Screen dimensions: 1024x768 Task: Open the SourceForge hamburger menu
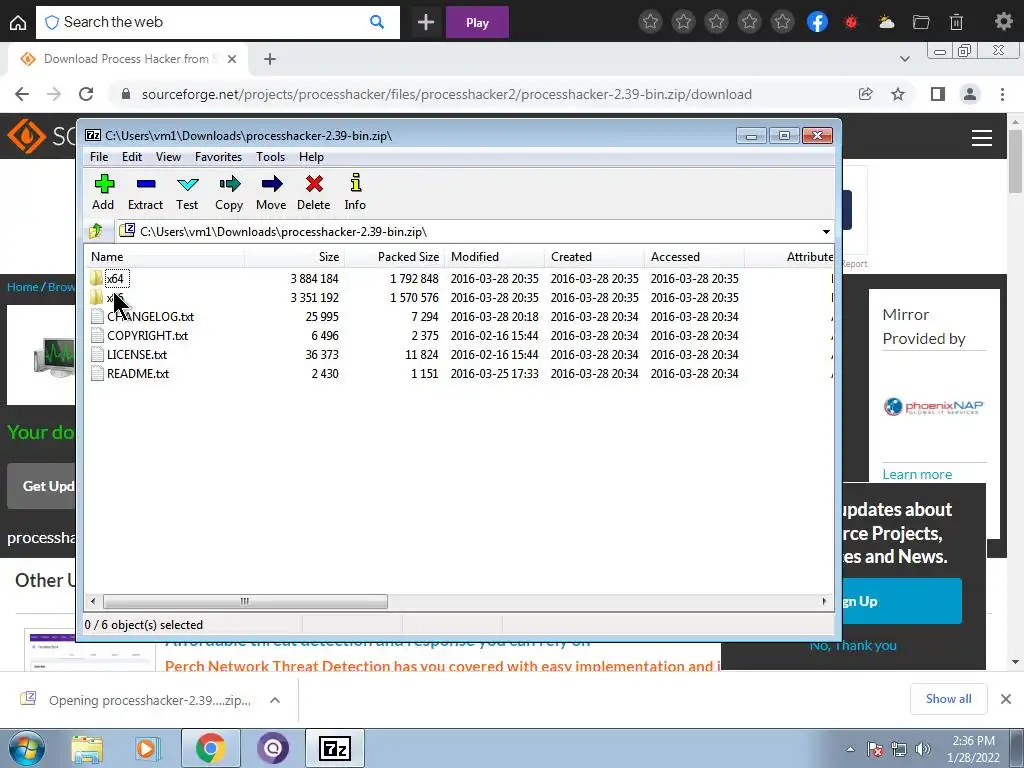982,138
